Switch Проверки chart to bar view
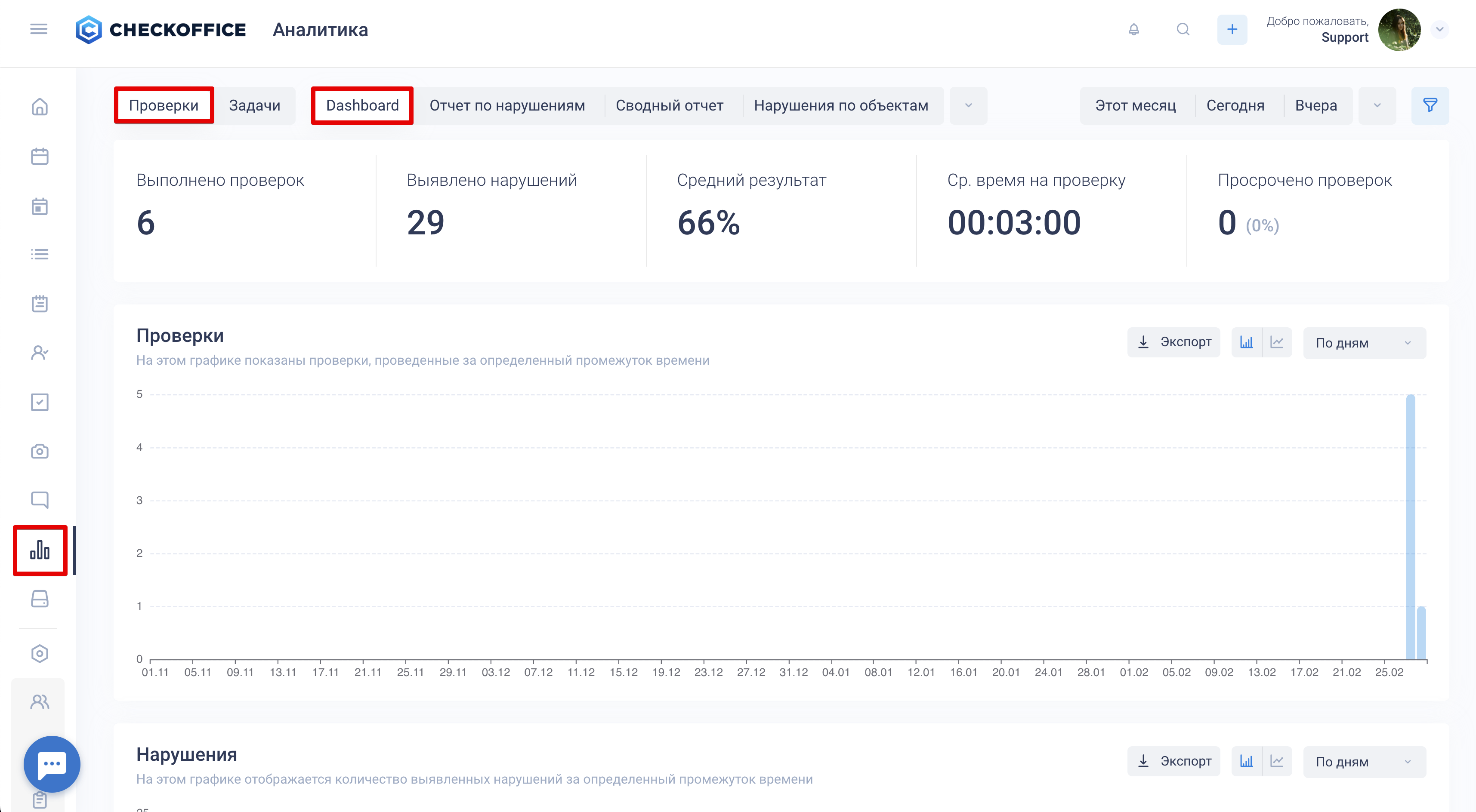Viewport: 1476px width, 812px height. (1246, 342)
